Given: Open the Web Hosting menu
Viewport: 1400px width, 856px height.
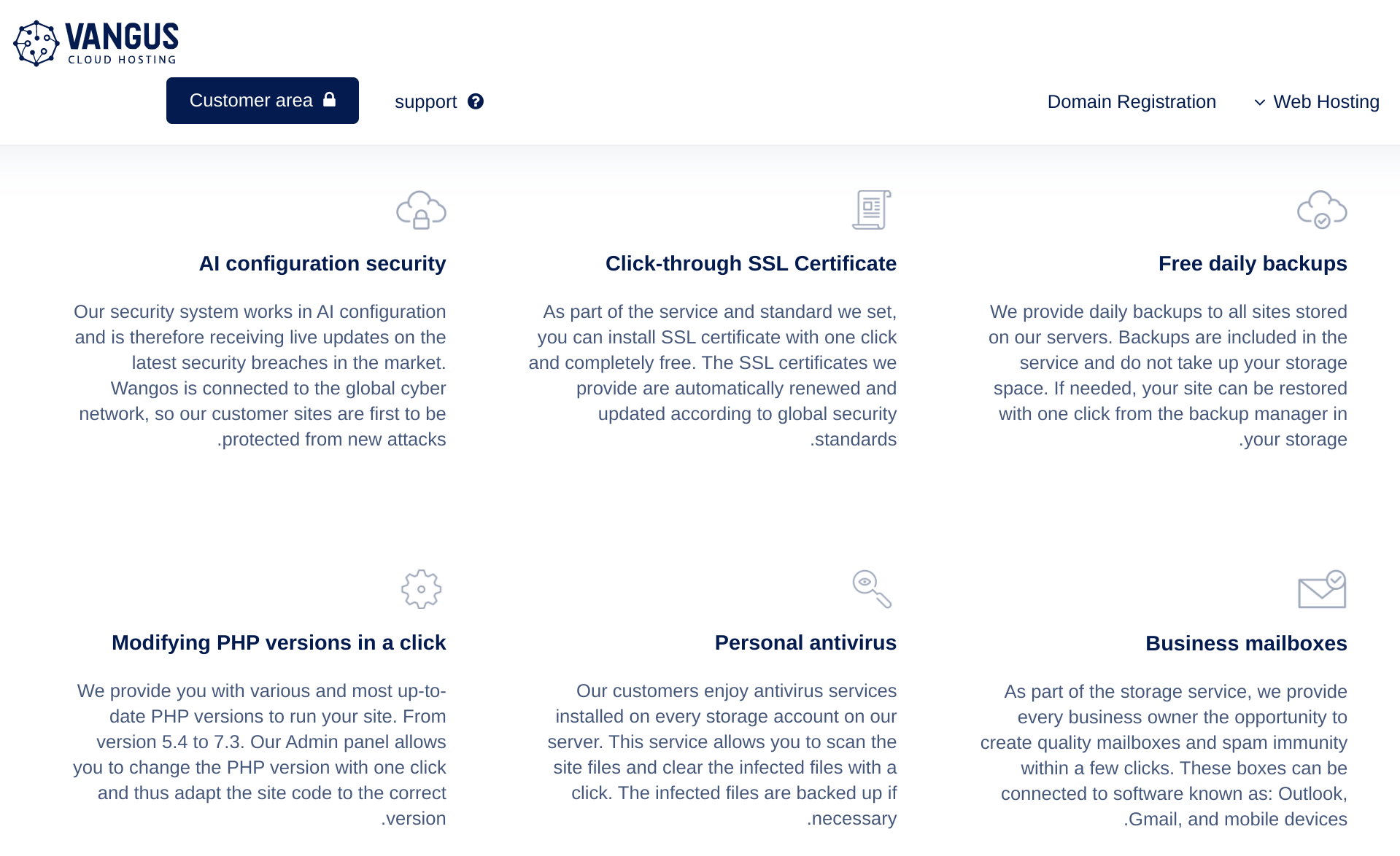Looking at the screenshot, I should click(x=1316, y=101).
